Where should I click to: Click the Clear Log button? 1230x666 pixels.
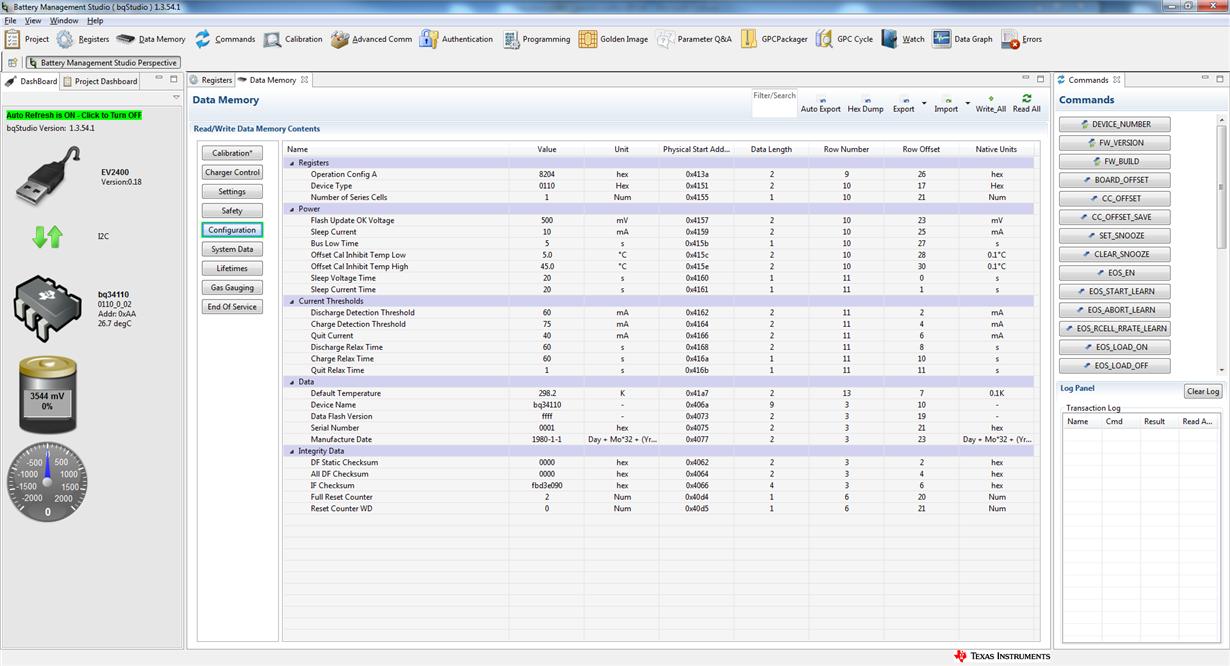point(1203,392)
